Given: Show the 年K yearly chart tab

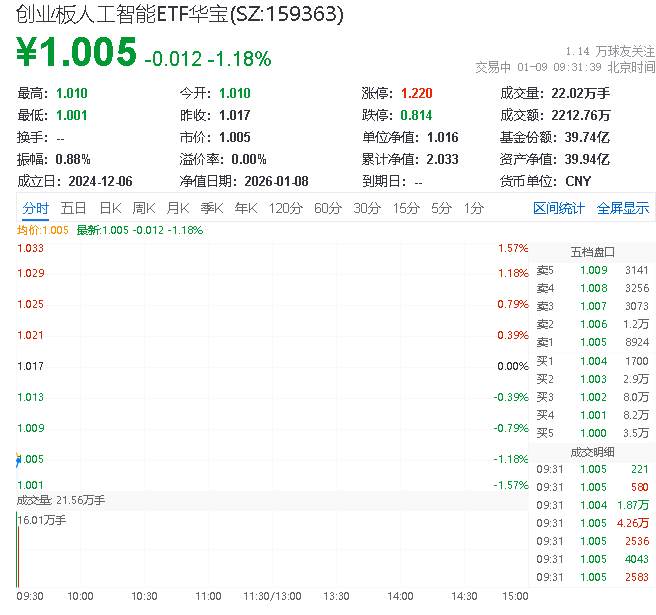Looking at the screenshot, I should tap(245, 208).
